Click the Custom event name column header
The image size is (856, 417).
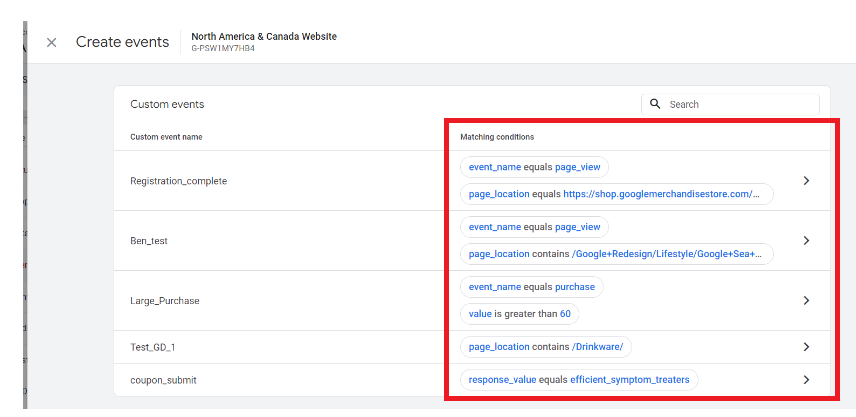(166, 137)
